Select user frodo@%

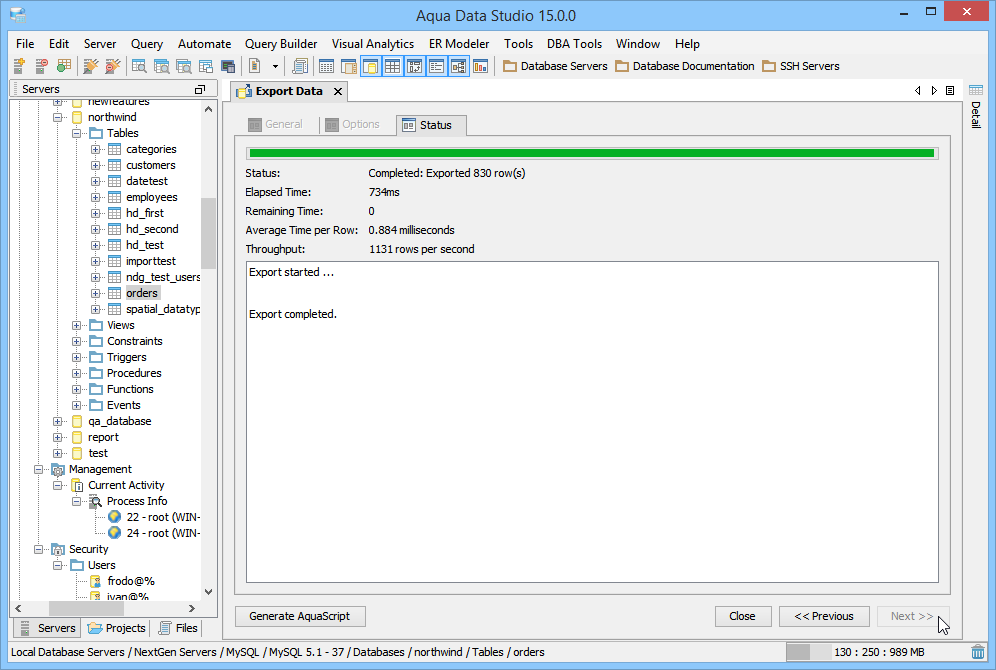131,581
